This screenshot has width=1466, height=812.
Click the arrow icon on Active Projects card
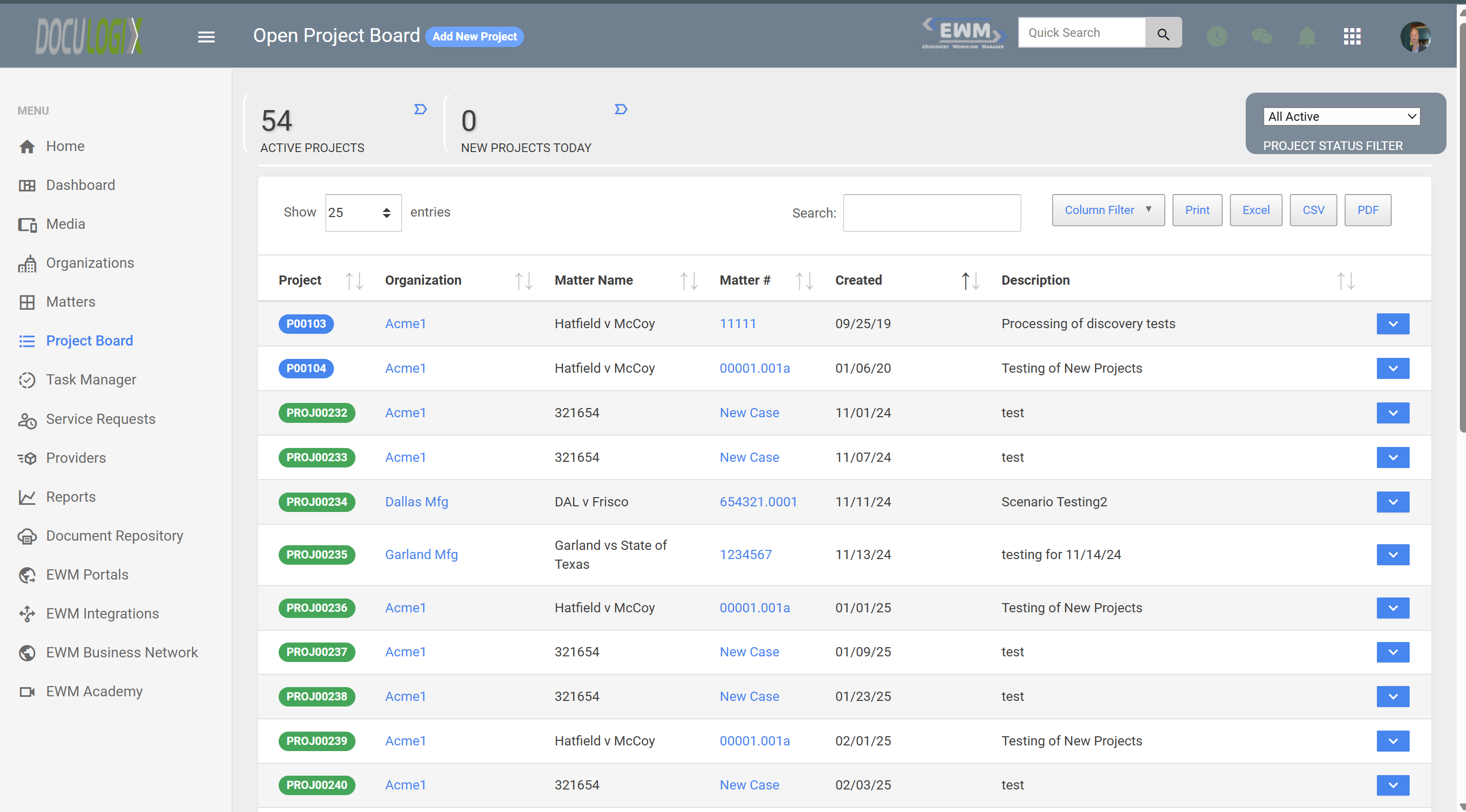[420, 109]
